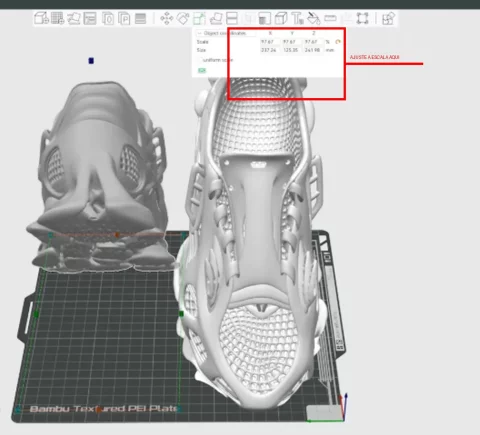Click the Add model cube icon
480x435 pixels.
coord(41,18)
